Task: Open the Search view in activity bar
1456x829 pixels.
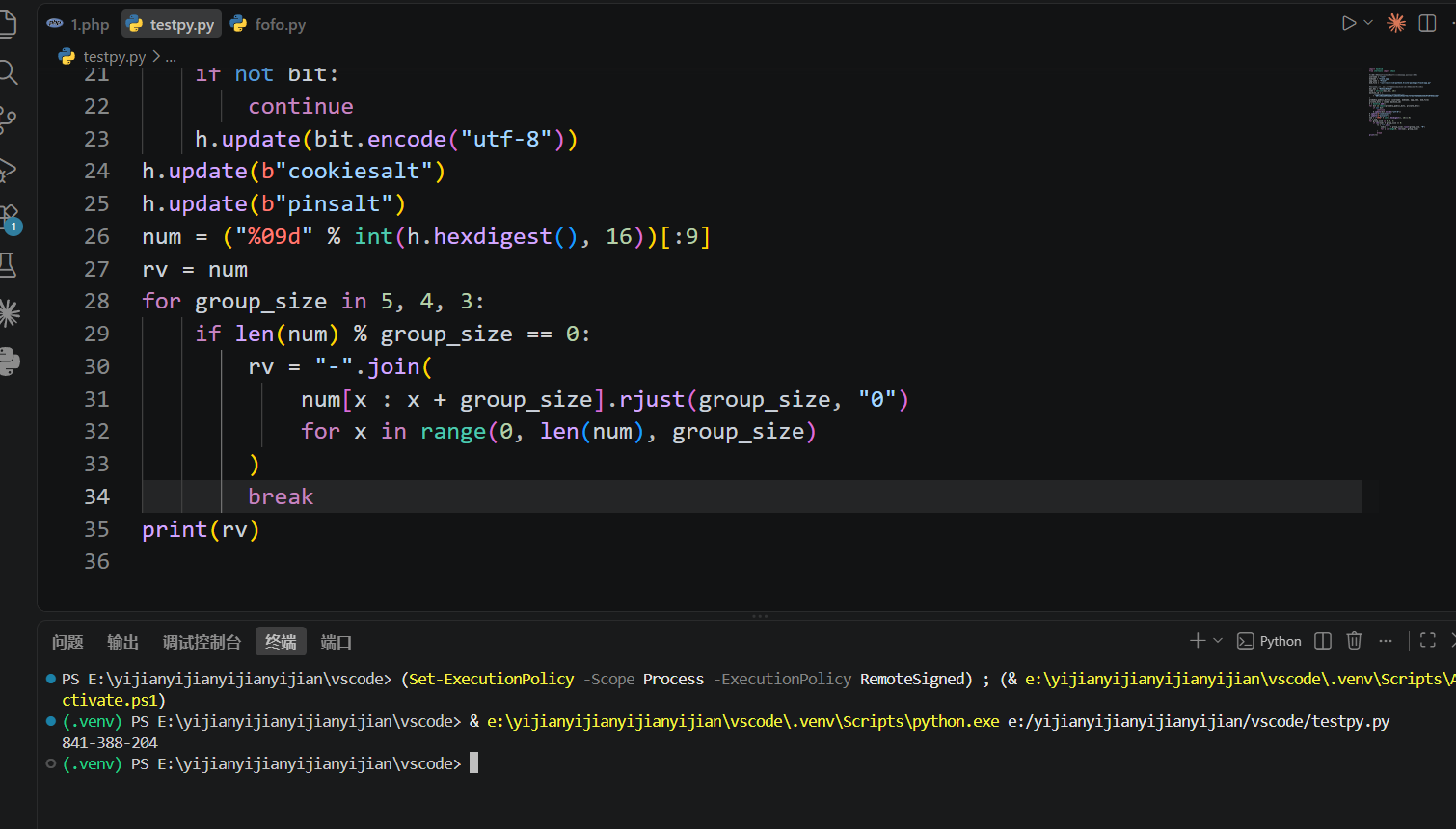Action: coord(8,72)
